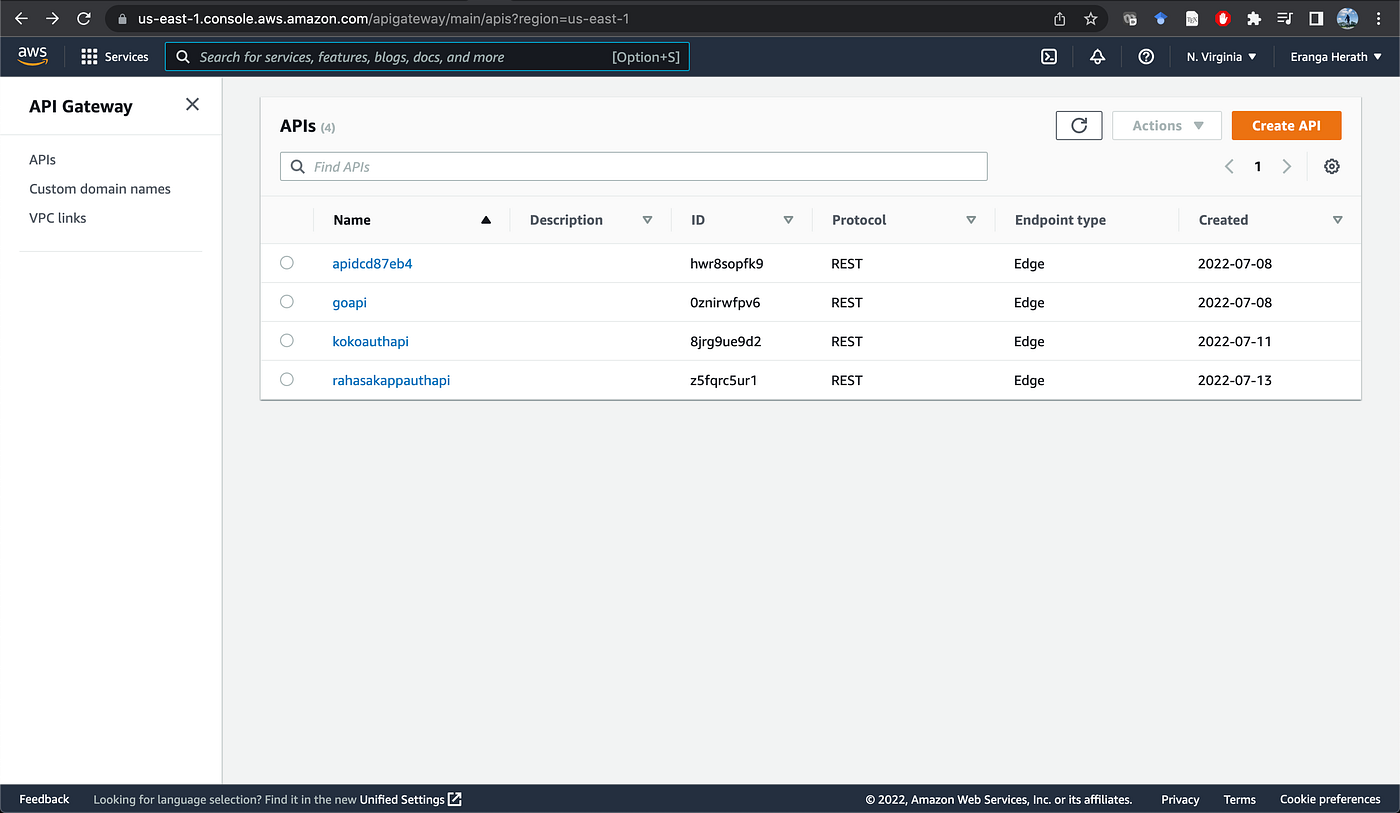
Task: Open the Terms footer link
Action: tap(1239, 799)
